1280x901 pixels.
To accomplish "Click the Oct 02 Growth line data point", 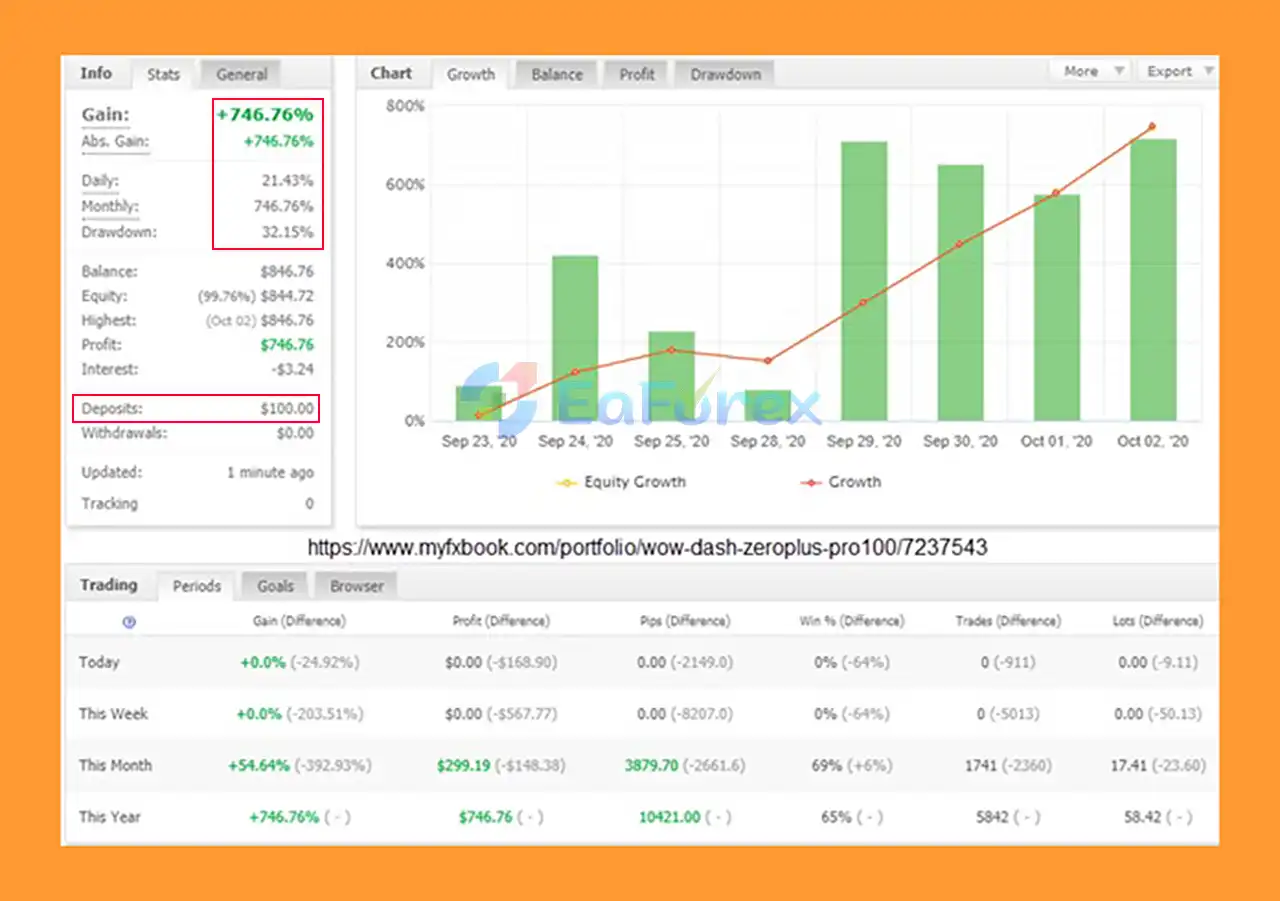I will 1152,126.
